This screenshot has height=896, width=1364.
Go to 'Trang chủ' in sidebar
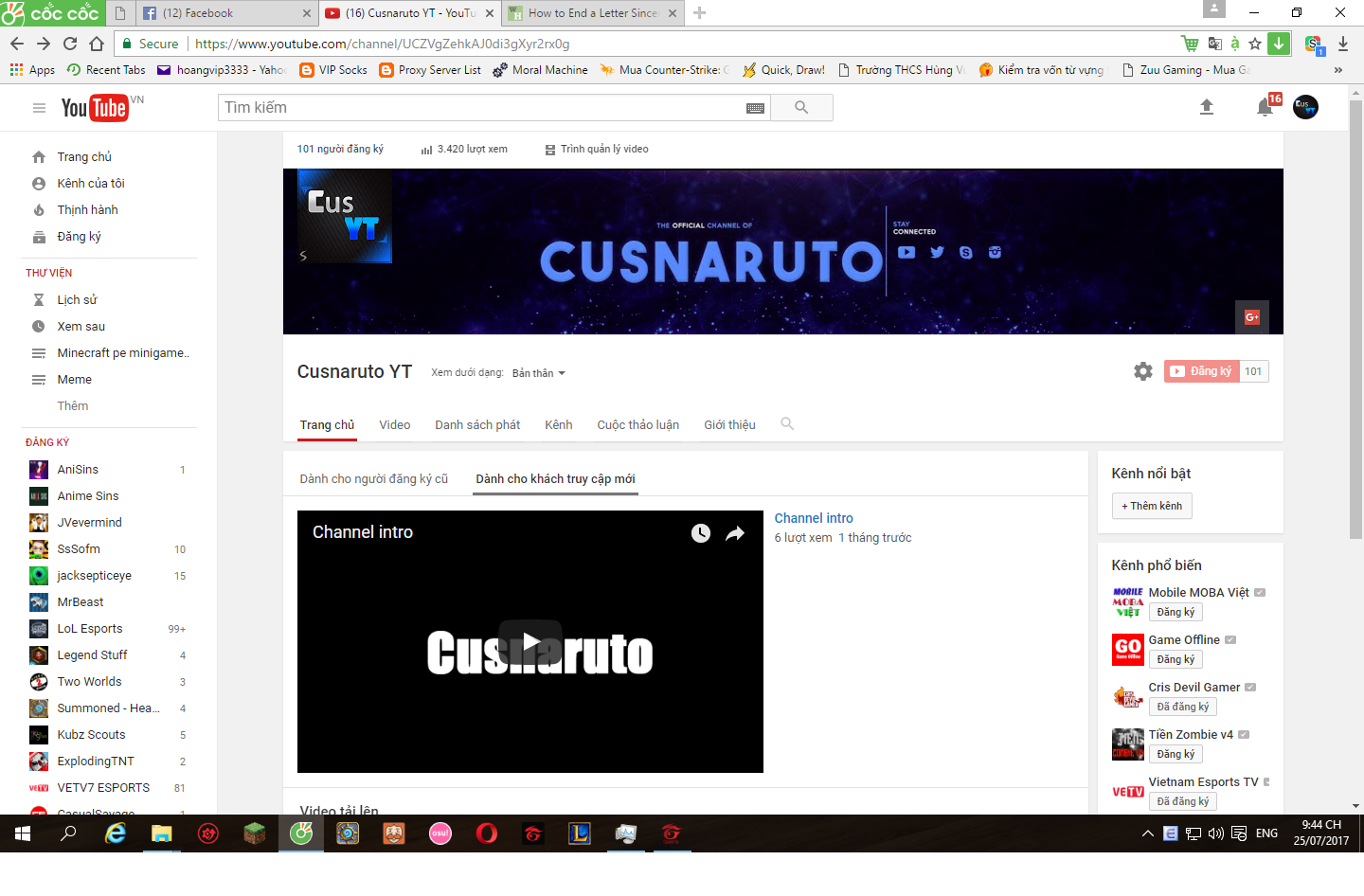click(84, 157)
